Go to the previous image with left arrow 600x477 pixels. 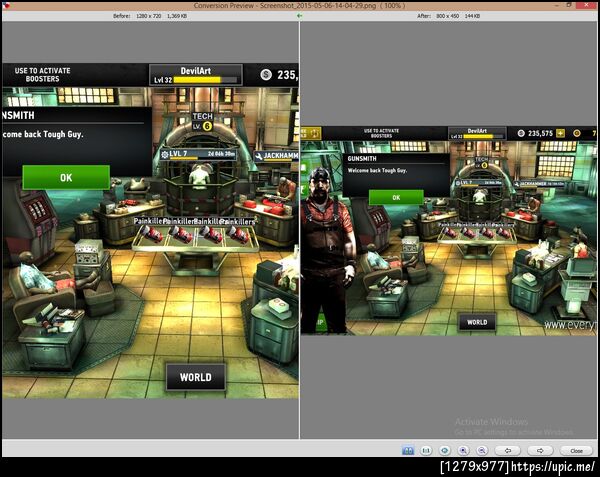coord(507,451)
